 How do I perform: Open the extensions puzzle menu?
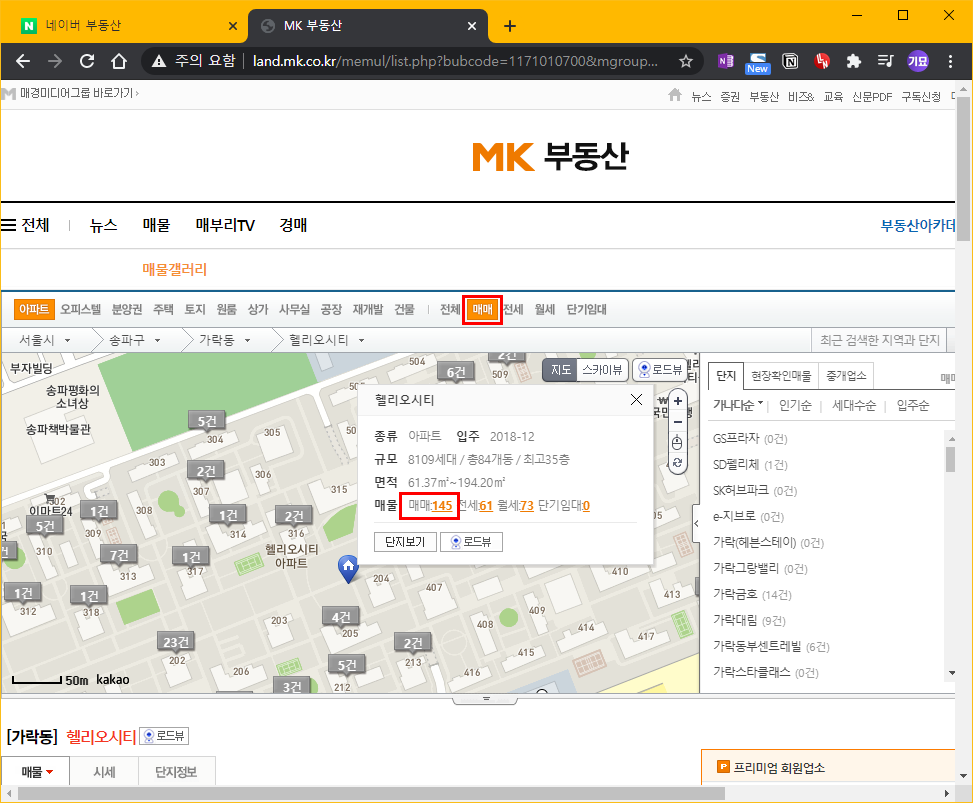(854, 61)
